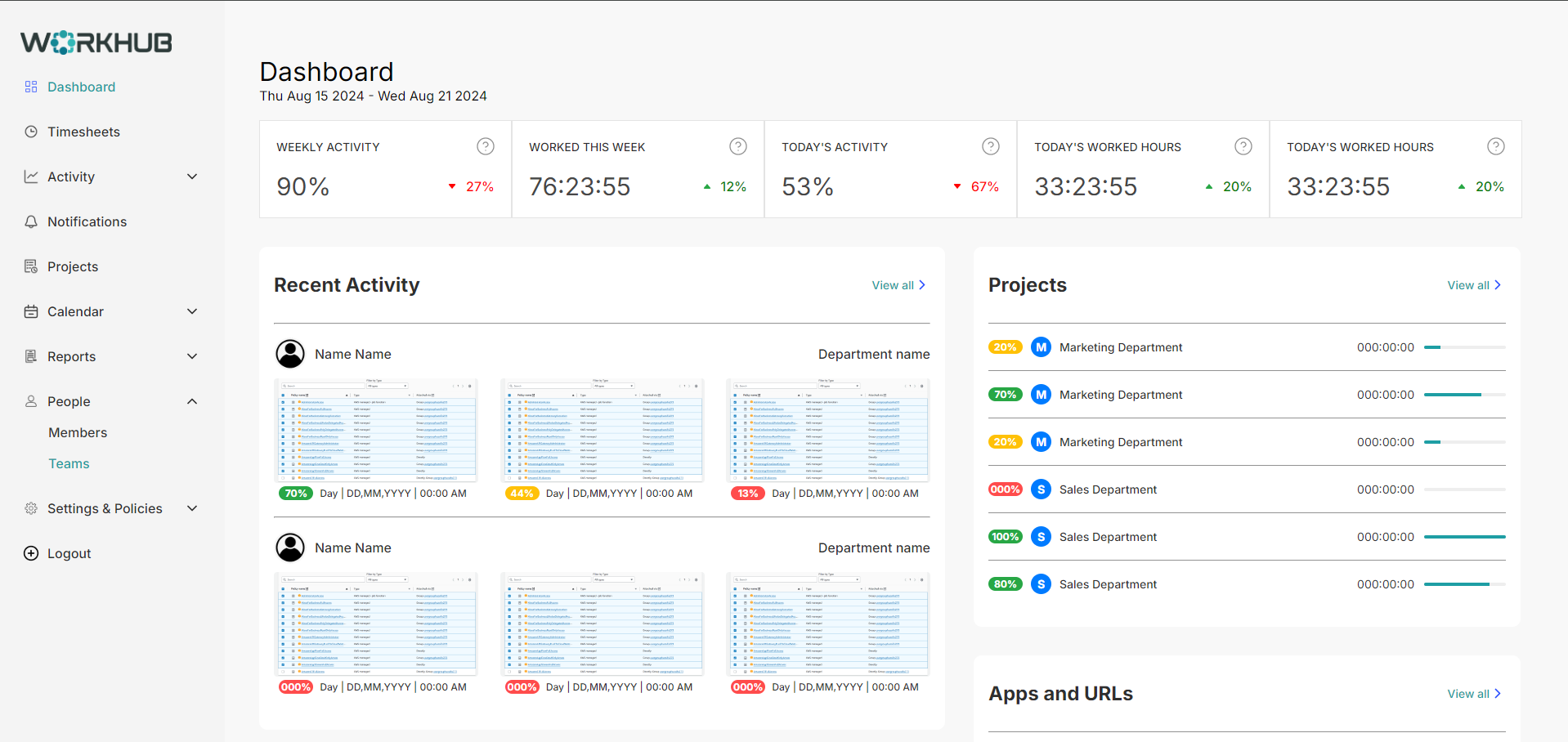Click the 80% badge in Projects list

point(1006,584)
